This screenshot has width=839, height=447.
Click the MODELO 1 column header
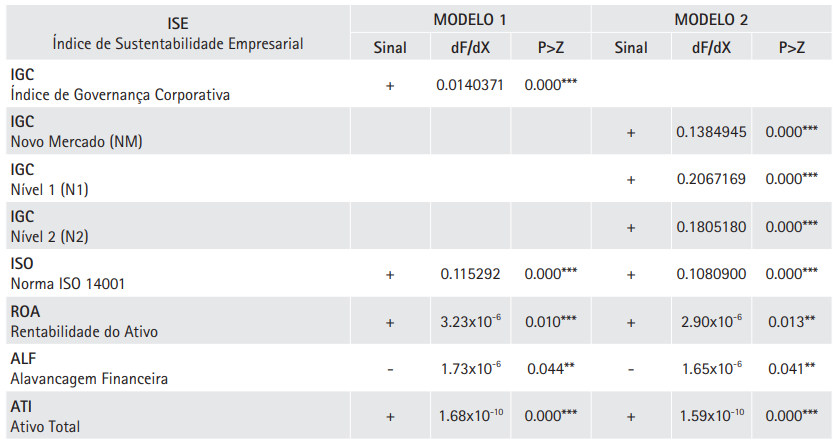pyautogui.click(x=470, y=20)
